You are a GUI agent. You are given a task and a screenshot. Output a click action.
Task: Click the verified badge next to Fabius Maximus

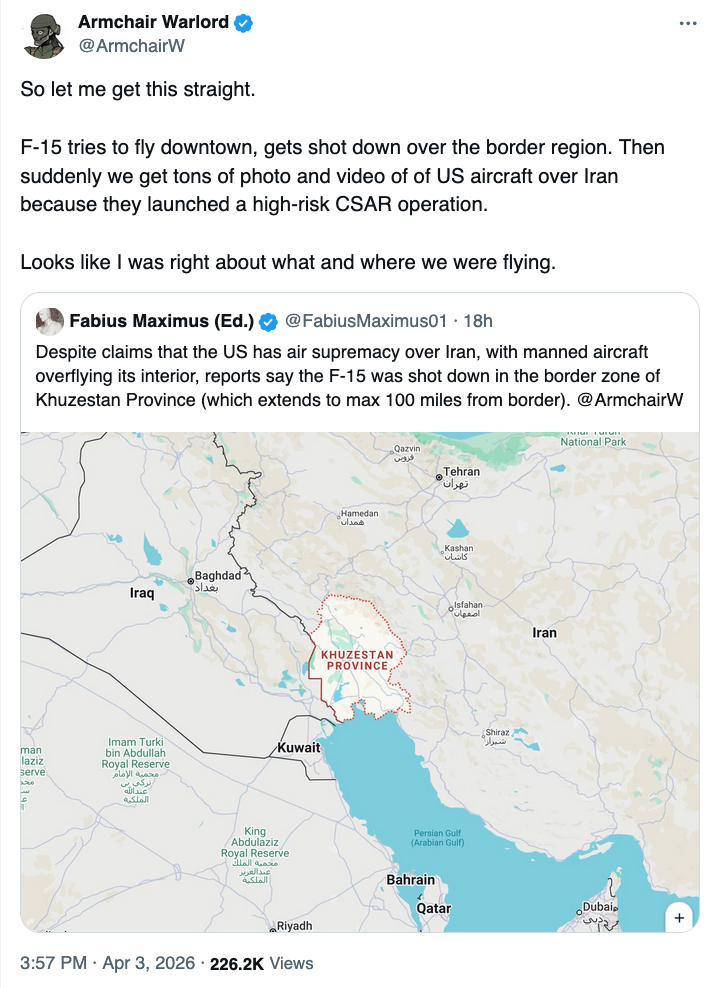coord(269,322)
